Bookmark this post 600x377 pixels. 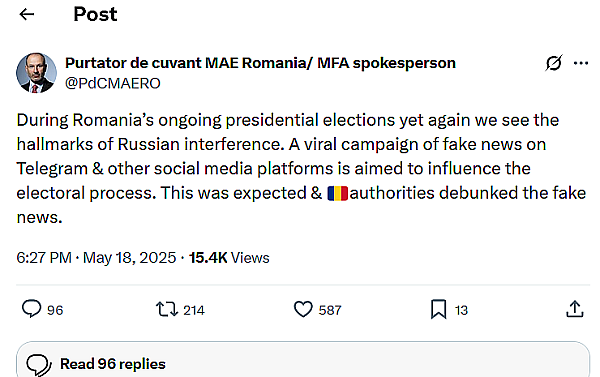[x=439, y=309]
